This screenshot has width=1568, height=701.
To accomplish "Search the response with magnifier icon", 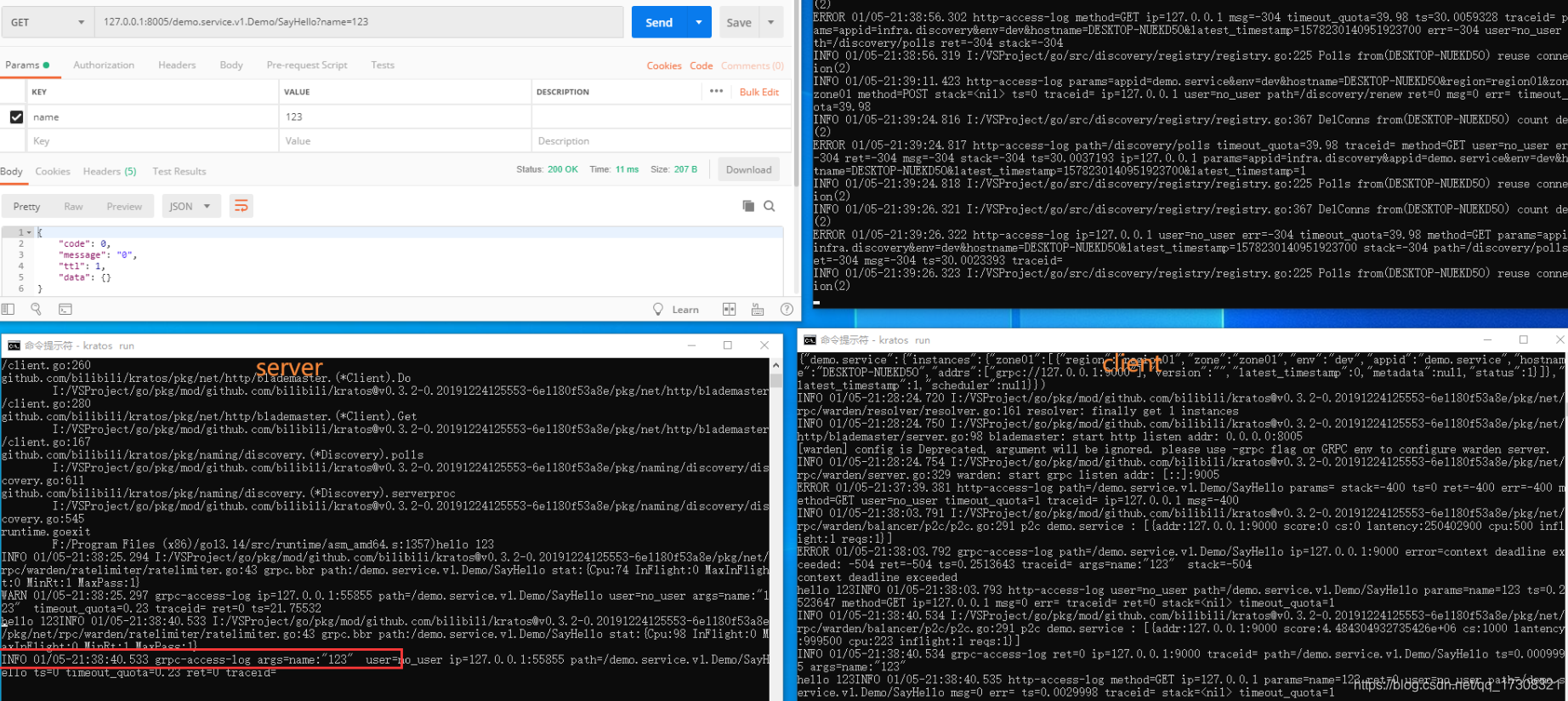I will coord(770,206).
